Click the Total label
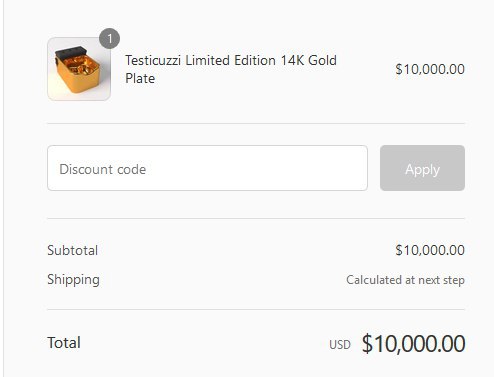The image size is (494, 377). click(x=64, y=343)
